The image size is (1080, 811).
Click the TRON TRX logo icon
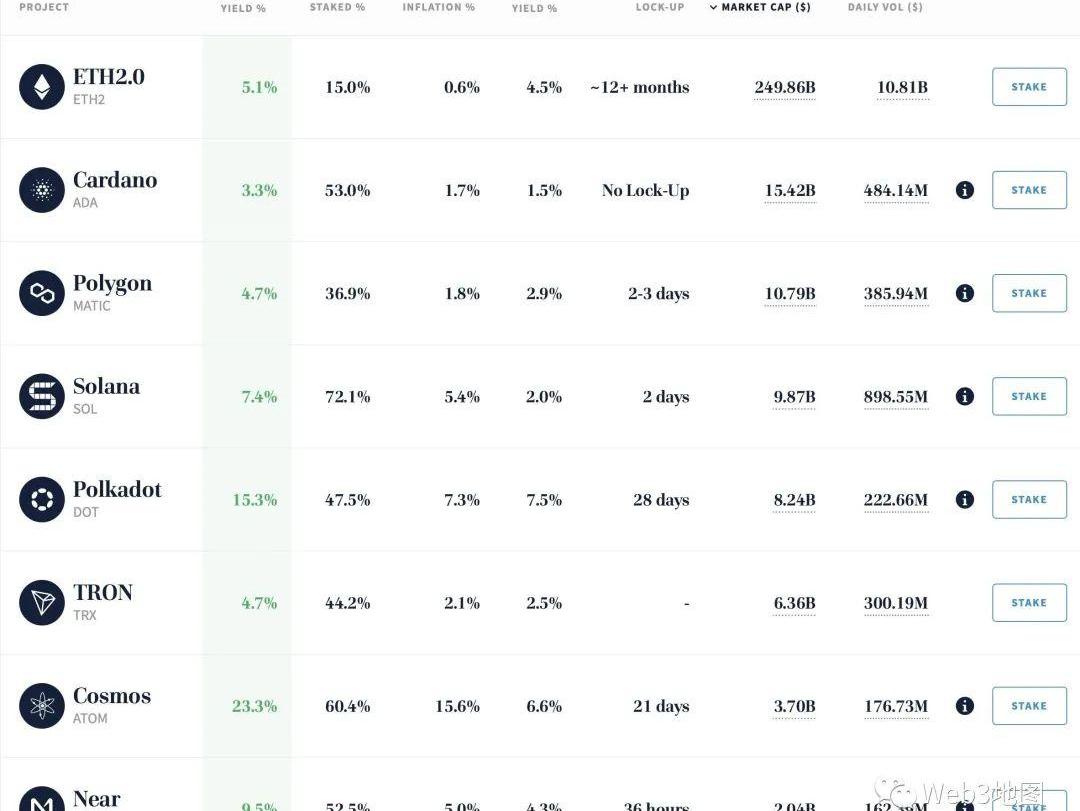[42, 603]
